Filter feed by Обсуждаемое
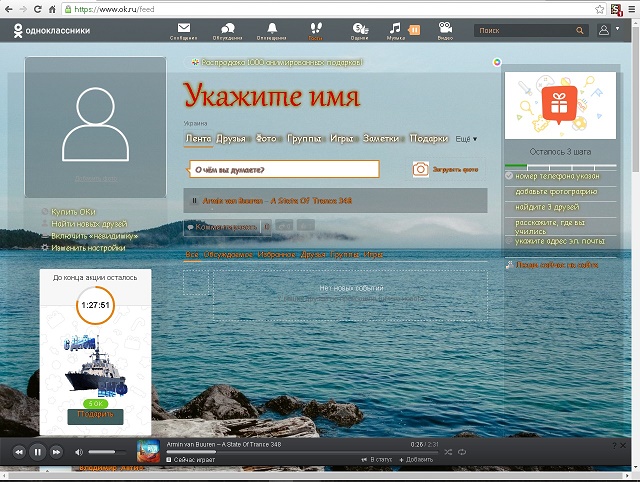The image size is (640, 482). [228, 255]
